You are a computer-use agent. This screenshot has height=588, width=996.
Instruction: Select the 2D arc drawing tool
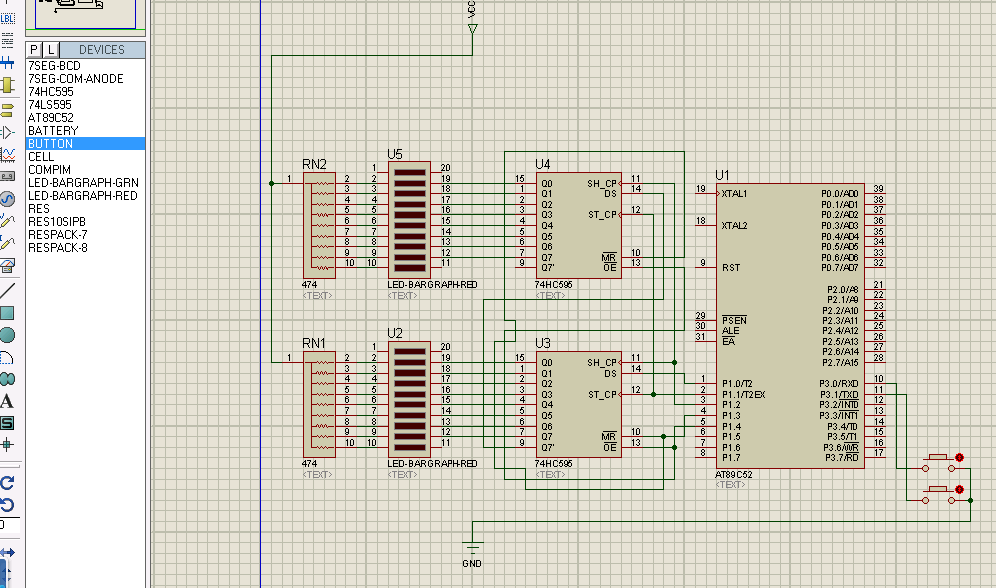point(7,357)
